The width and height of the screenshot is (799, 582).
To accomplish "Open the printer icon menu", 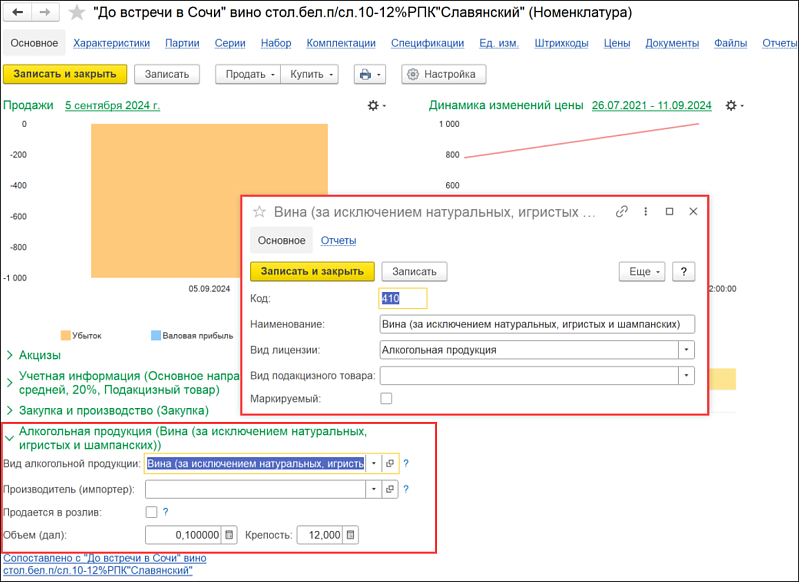I will [370, 74].
